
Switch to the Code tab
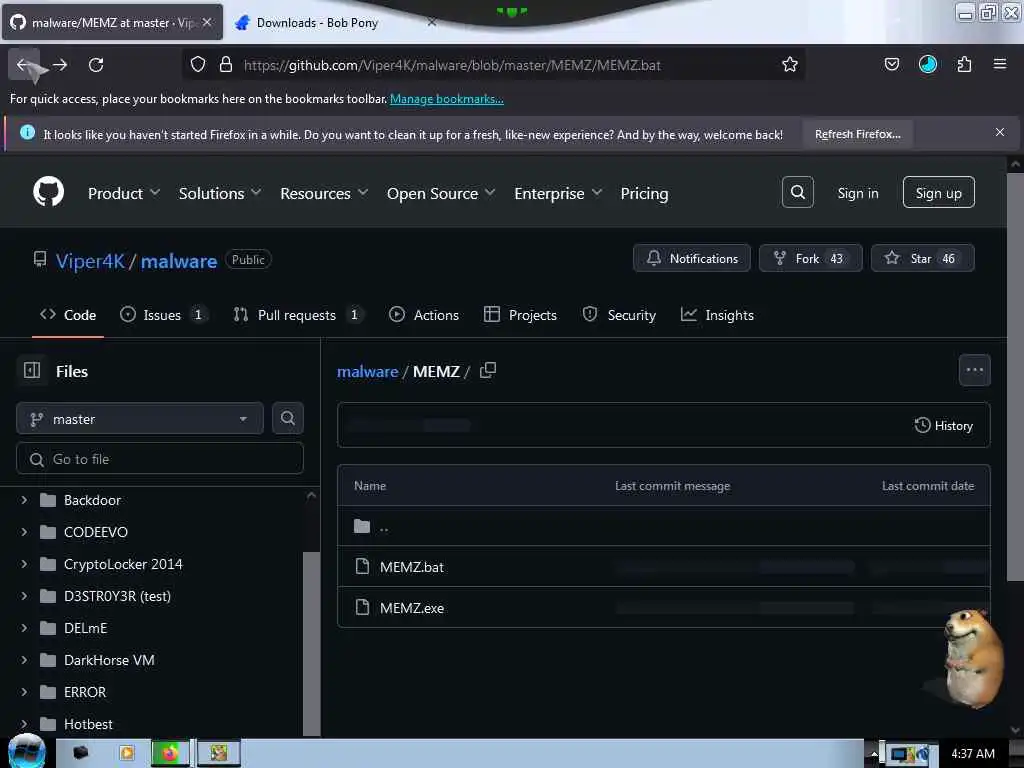(x=68, y=315)
